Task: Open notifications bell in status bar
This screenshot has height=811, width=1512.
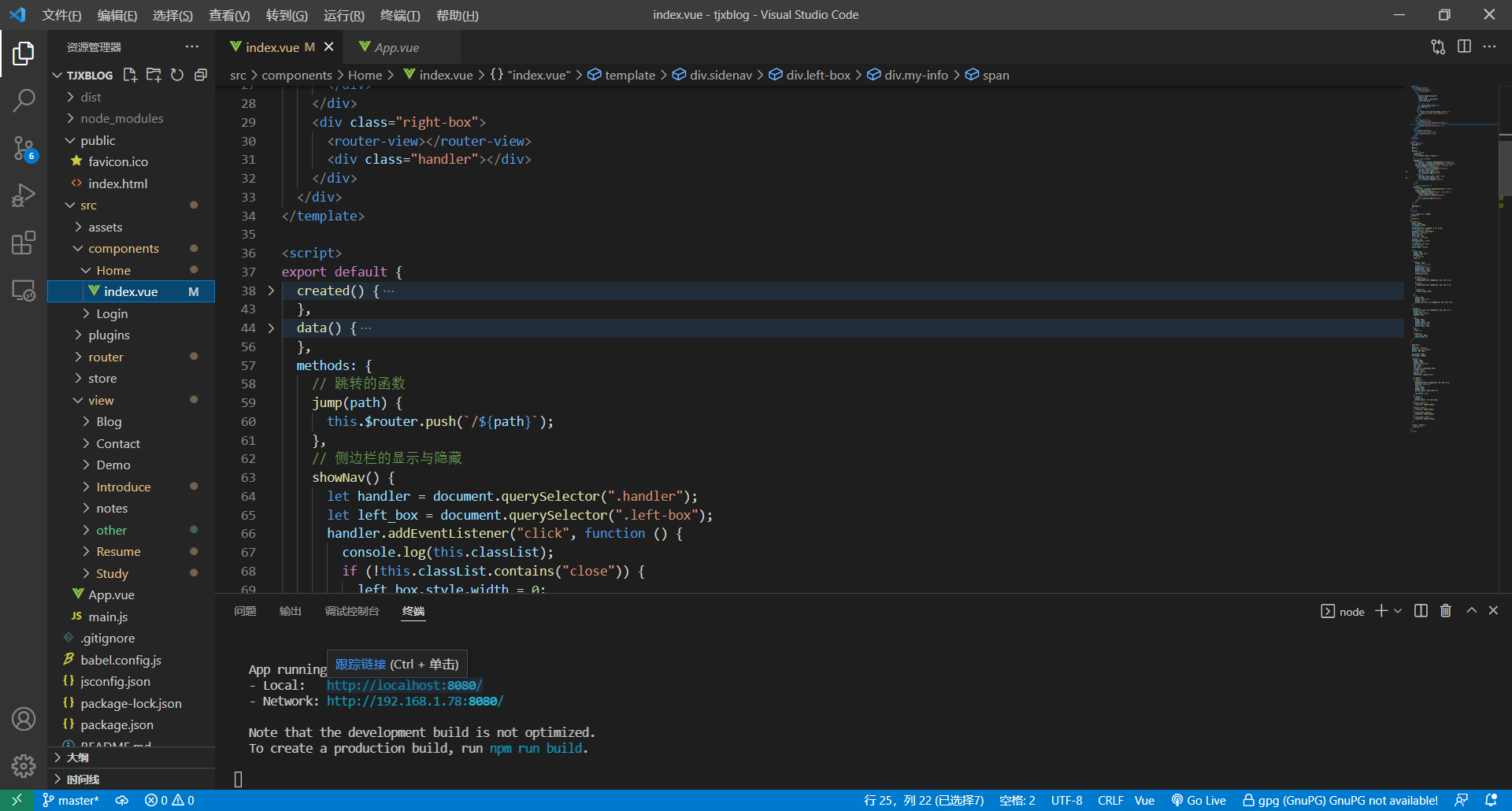Action: tap(1491, 800)
